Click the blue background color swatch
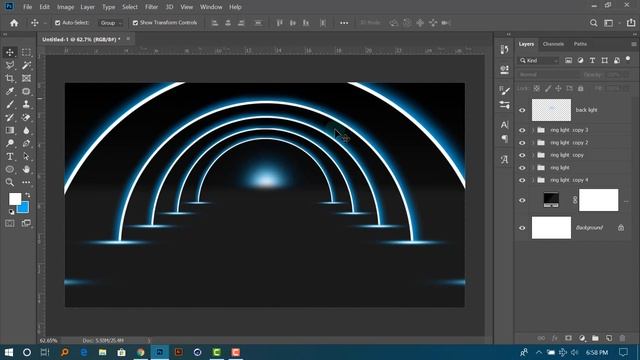Screen dimensions: 640x360 (x=24, y=209)
